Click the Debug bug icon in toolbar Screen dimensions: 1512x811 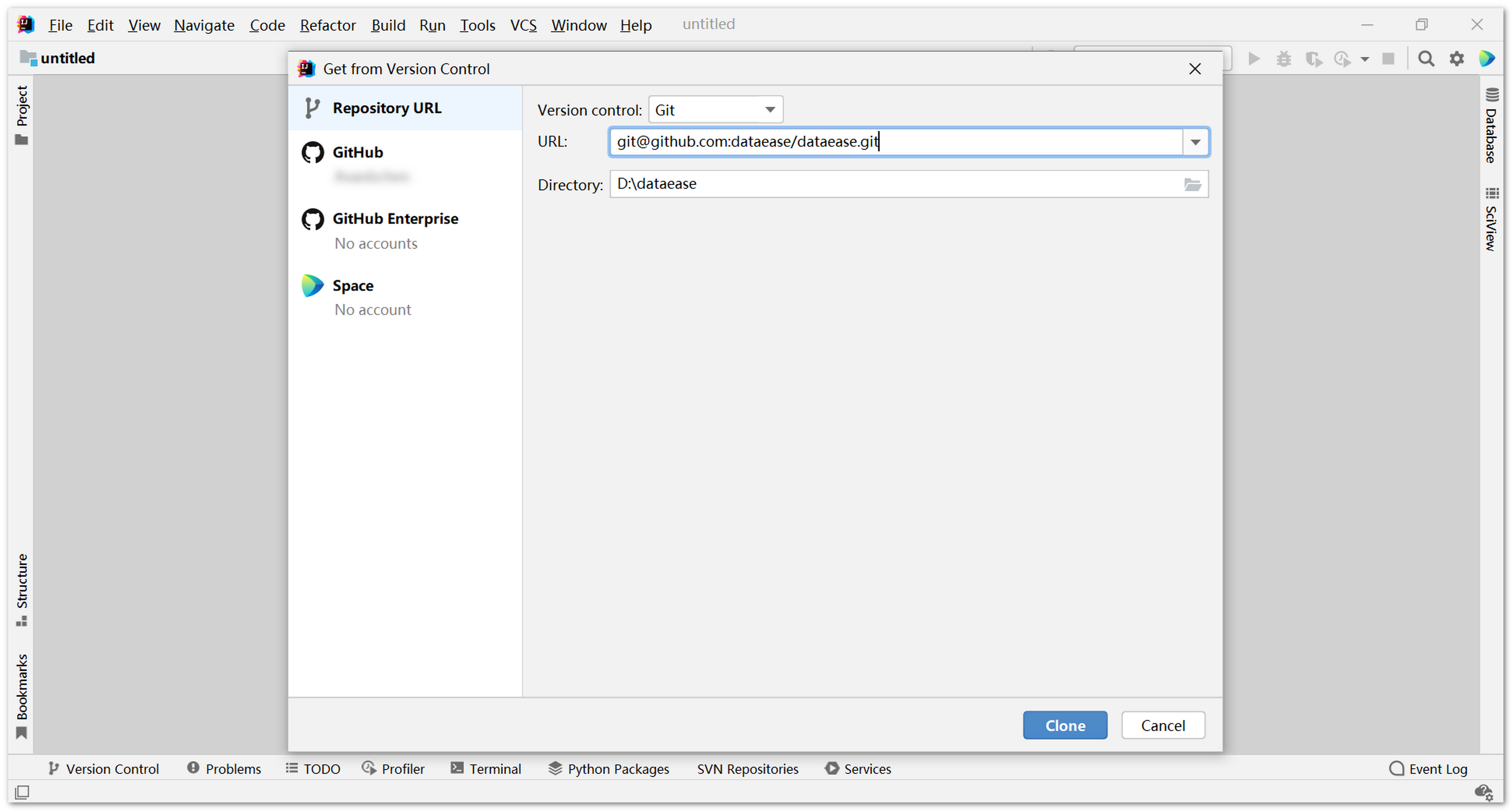[1284, 59]
